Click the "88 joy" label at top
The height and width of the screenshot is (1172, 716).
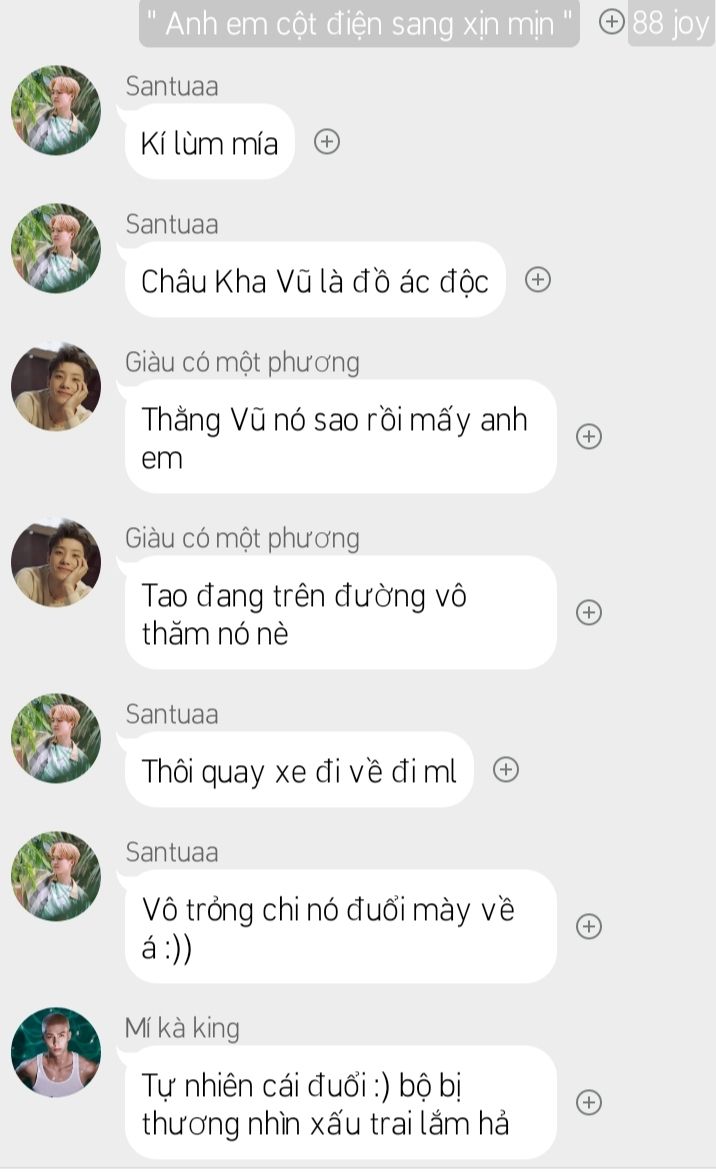pos(670,23)
